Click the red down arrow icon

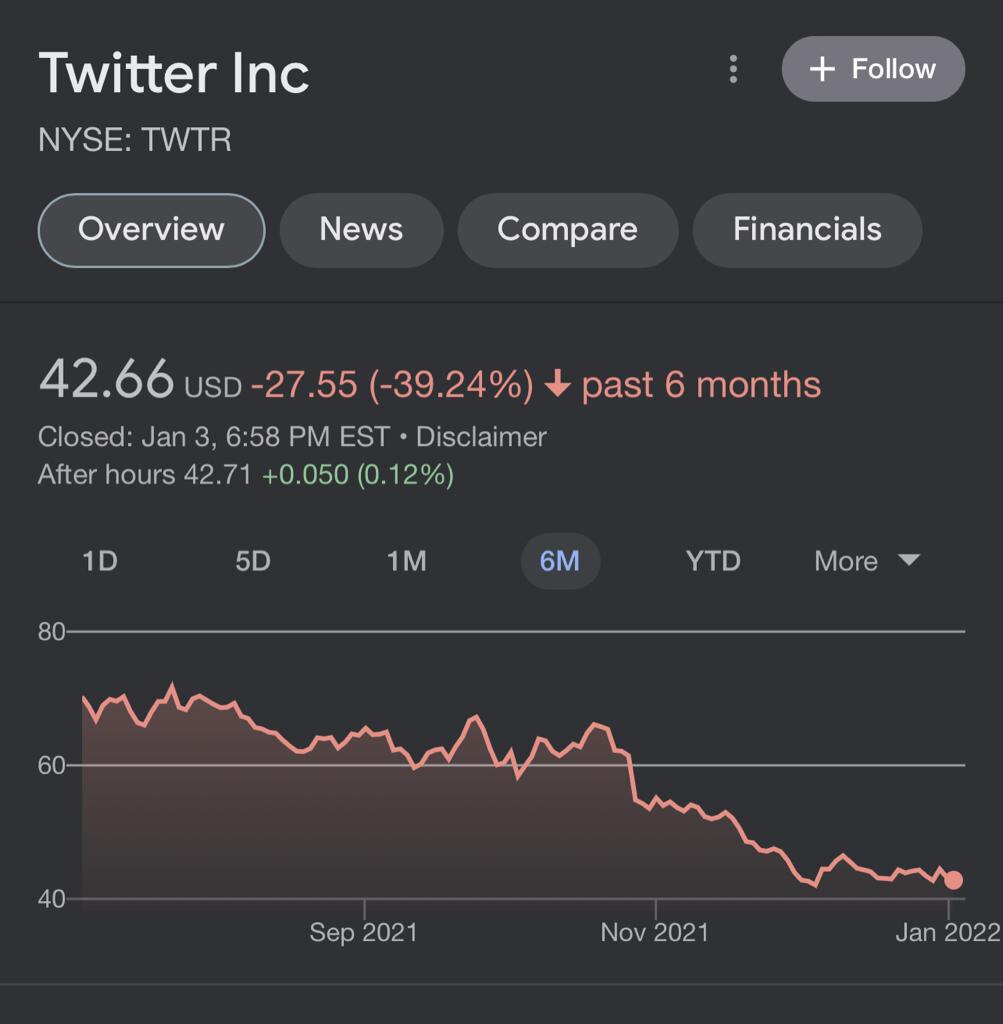(x=557, y=385)
